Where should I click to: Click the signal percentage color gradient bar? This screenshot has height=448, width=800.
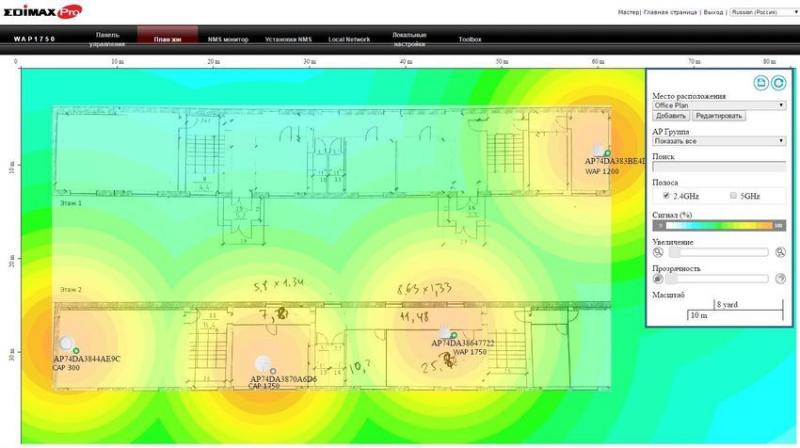[719, 225]
